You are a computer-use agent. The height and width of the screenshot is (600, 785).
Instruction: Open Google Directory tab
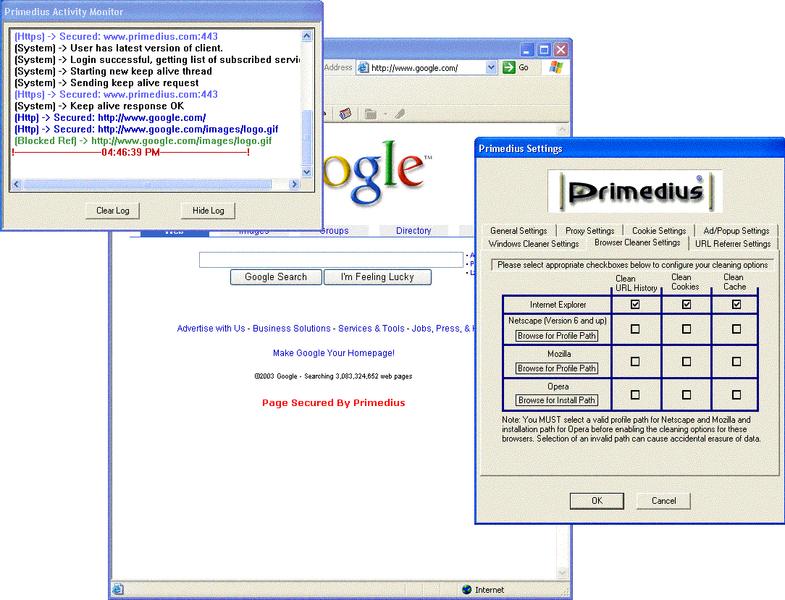click(414, 231)
